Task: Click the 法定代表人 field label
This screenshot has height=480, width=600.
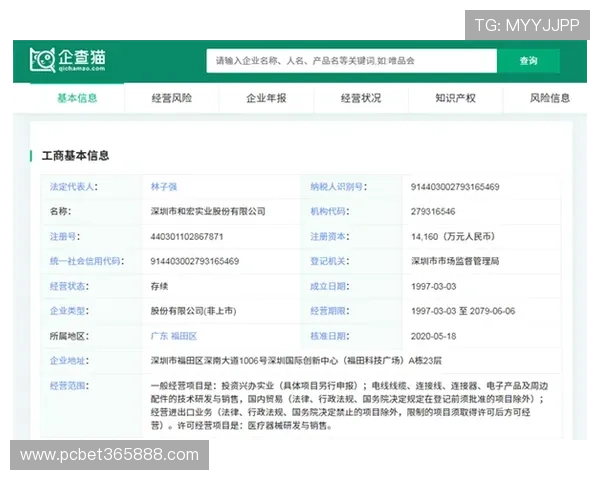Action: 73,187
